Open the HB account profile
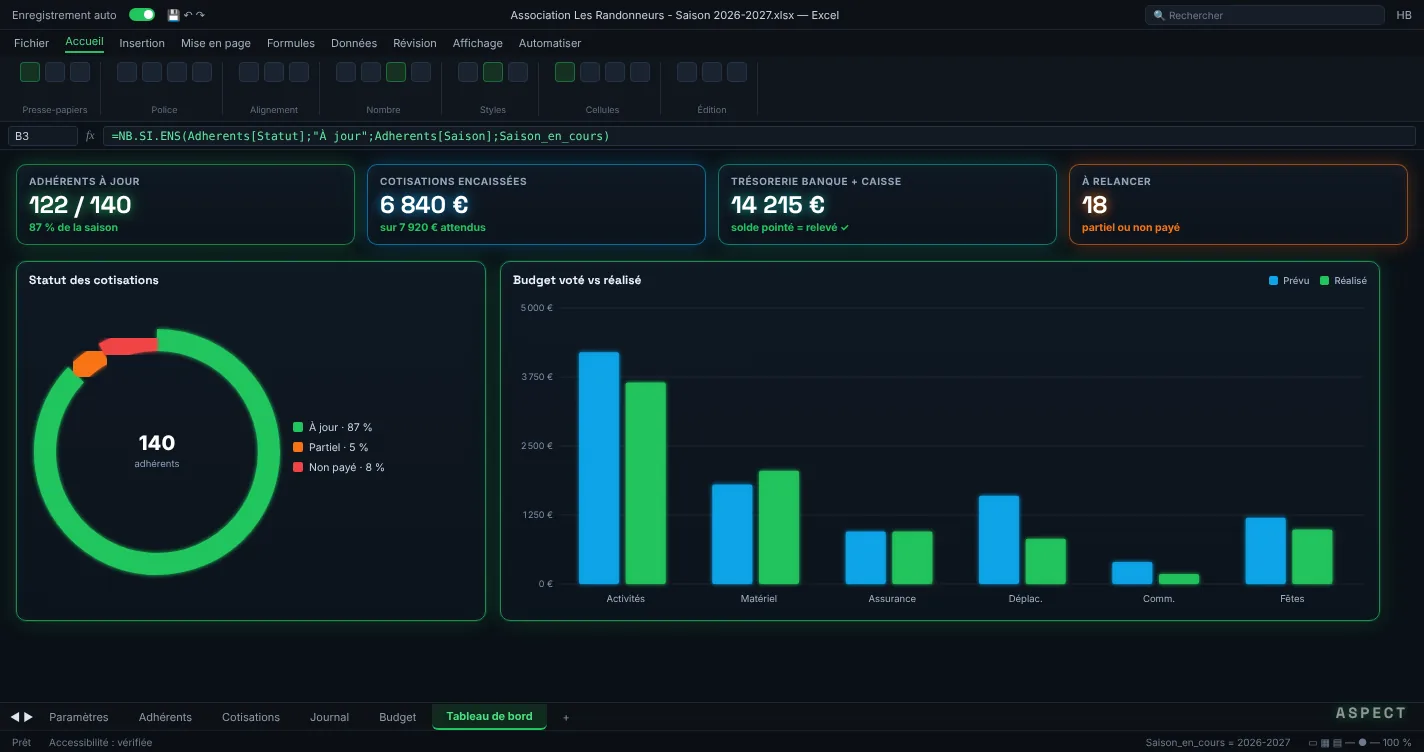 [1404, 15]
